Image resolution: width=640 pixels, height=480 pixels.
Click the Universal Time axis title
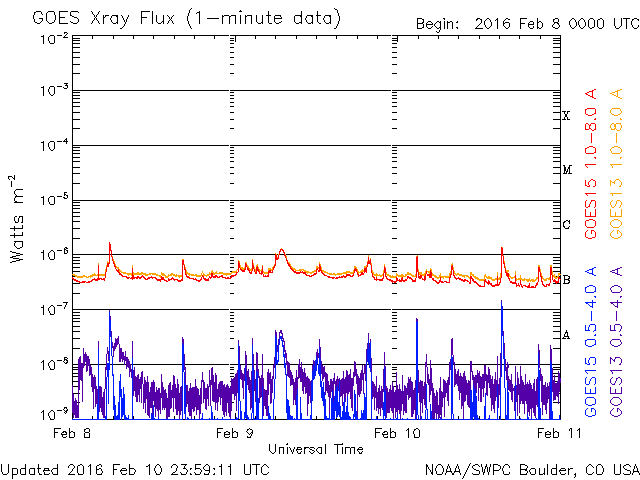click(x=315, y=449)
